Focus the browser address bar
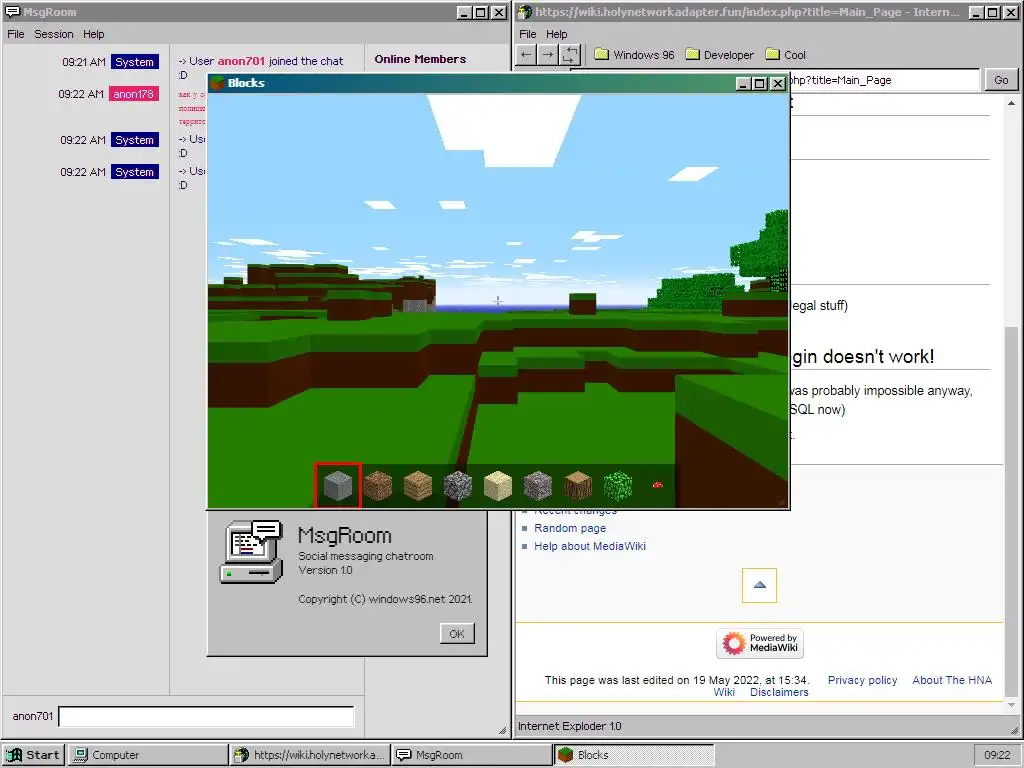The image size is (1024, 768). [x=884, y=80]
